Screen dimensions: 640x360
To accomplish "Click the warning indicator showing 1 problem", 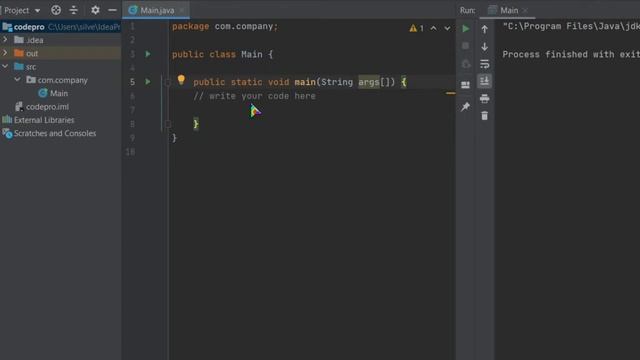I will coord(417,28).
